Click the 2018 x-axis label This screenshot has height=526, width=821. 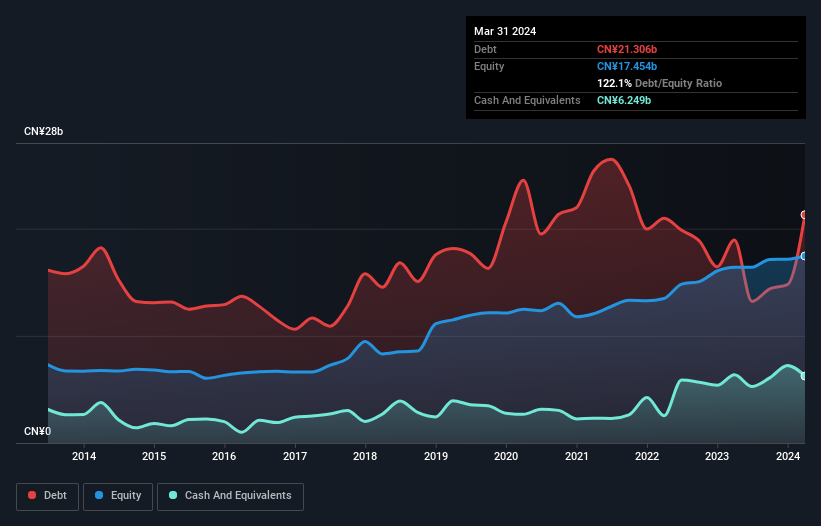click(365, 456)
